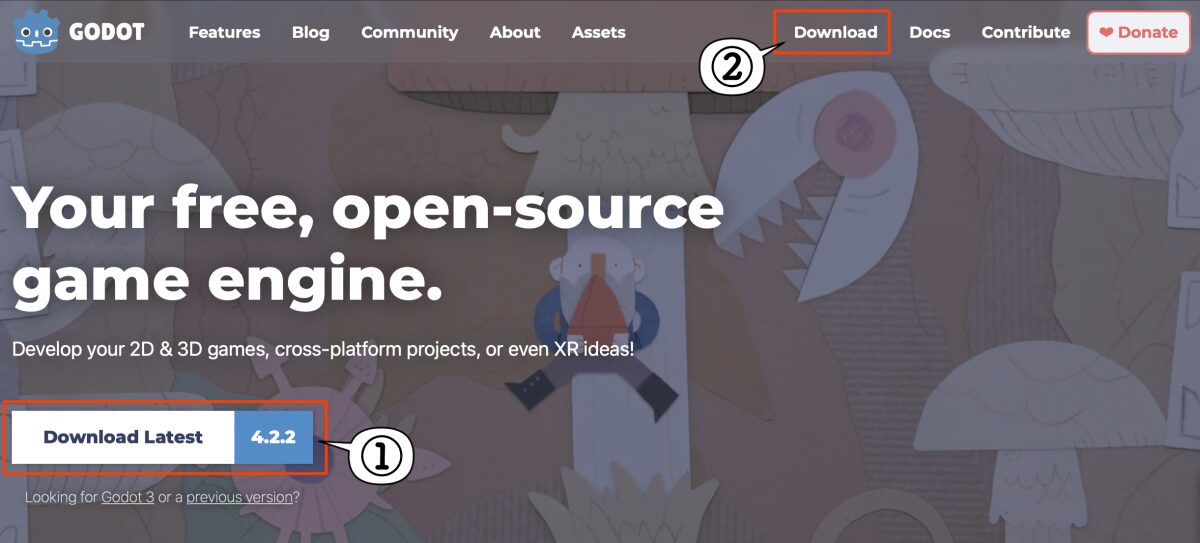This screenshot has width=1200, height=543.
Task: Click the headline 'Your free, open-source game engine.'
Action: pos(367,244)
